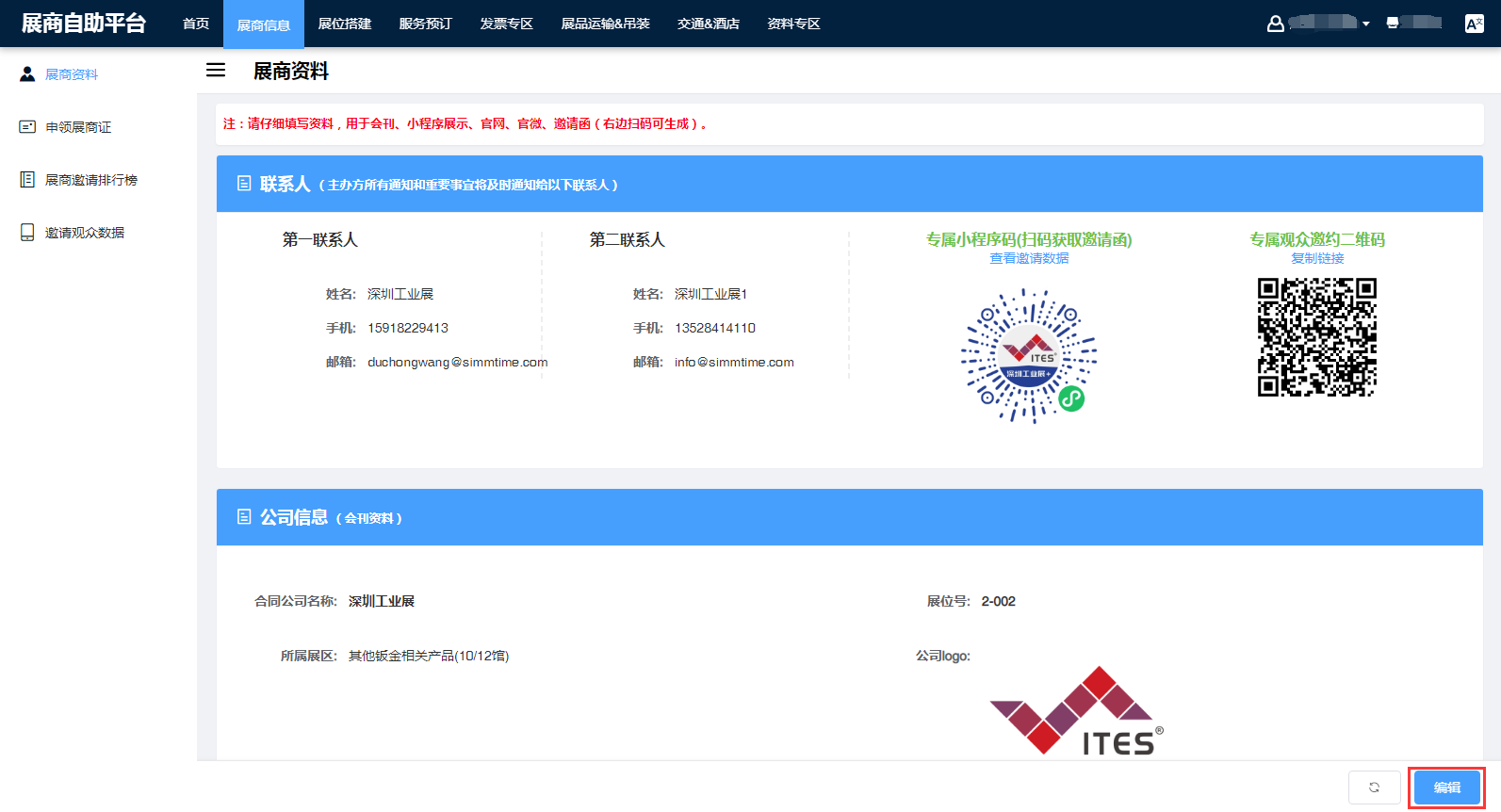Viewport: 1501px width, 812px height.
Task: Click the 展商邀请排行榜 list icon in the sidebar
Action: point(27,180)
